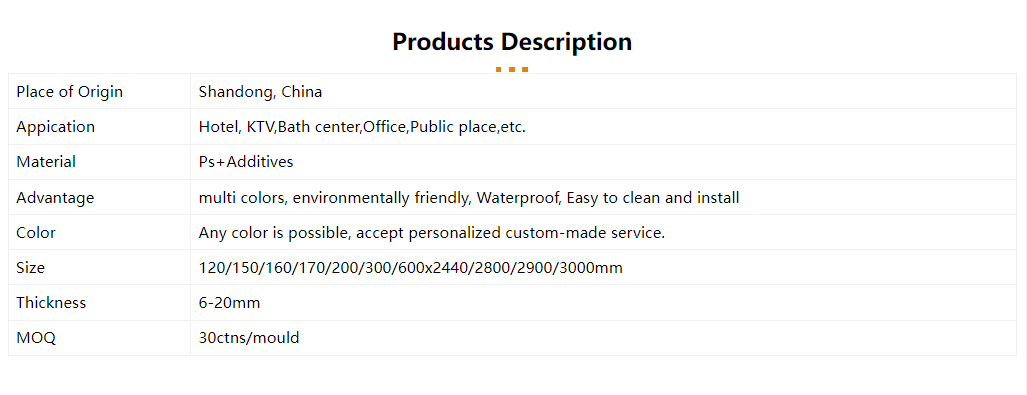Image resolution: width=1027 pixels, height=395 pixels.
Task: Select the Size label cell
Action: tap(100, 267)
